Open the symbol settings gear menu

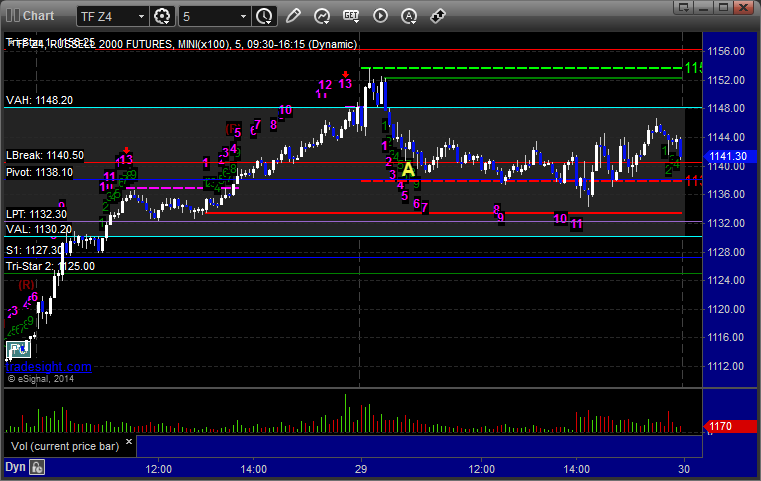[x=162, y=17]
